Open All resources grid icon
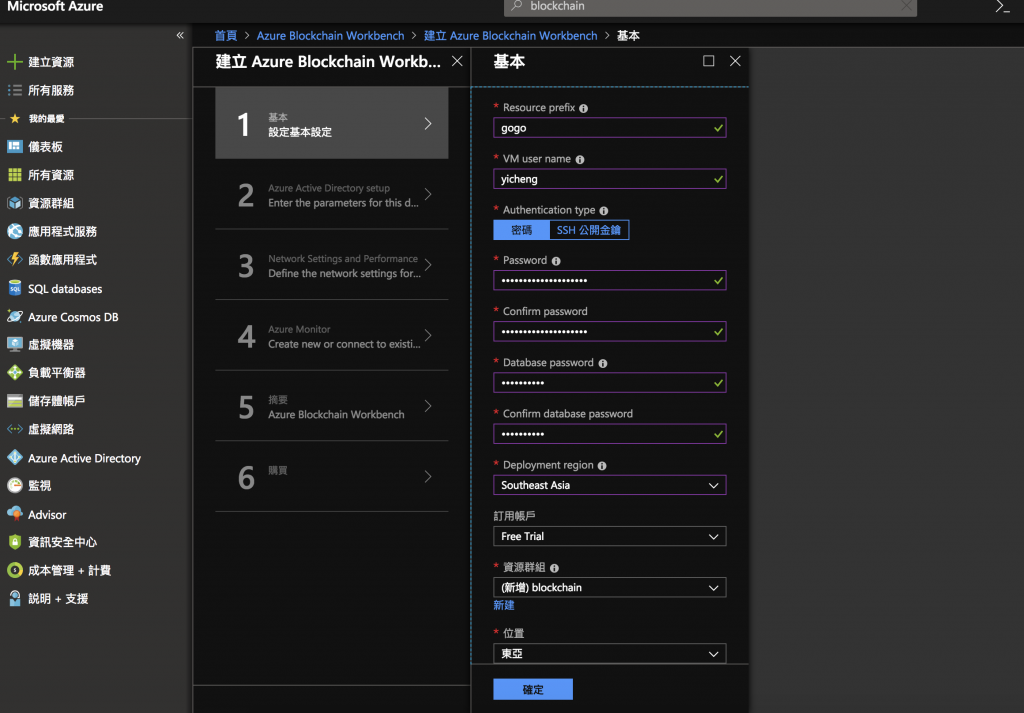This screenshot has height=713, width=1024. [14, 175]
